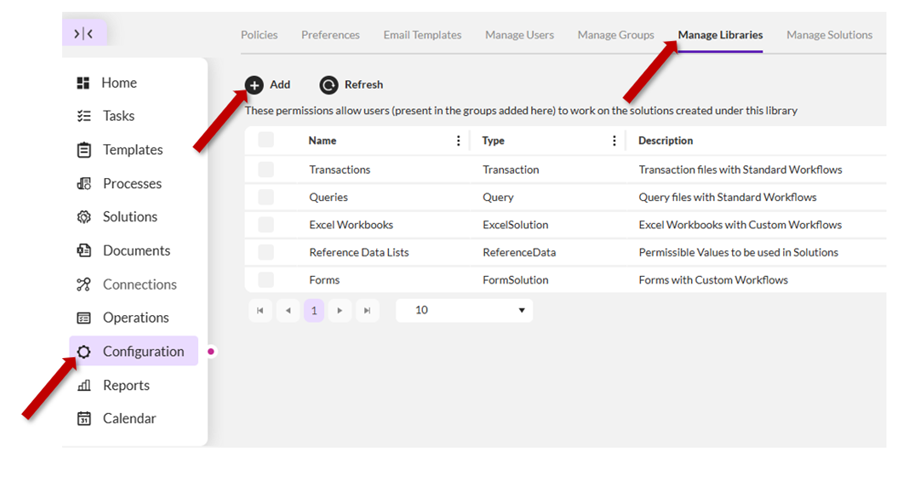Open the Name column options menu

(x=459, y=141)
